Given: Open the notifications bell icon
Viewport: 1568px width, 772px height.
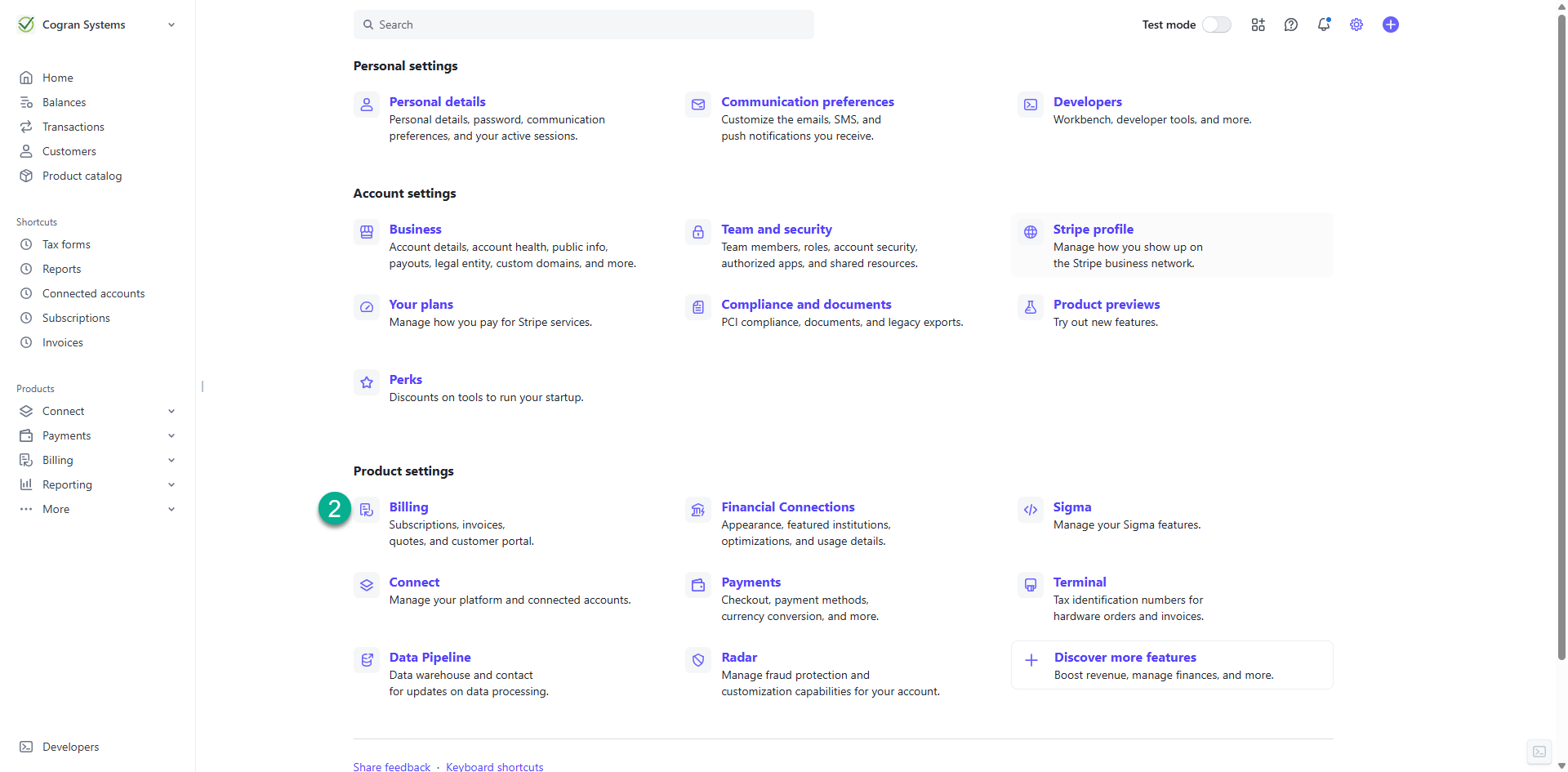Looking at the screenshot, I should pyautogui.click(x=1323, y=25).
